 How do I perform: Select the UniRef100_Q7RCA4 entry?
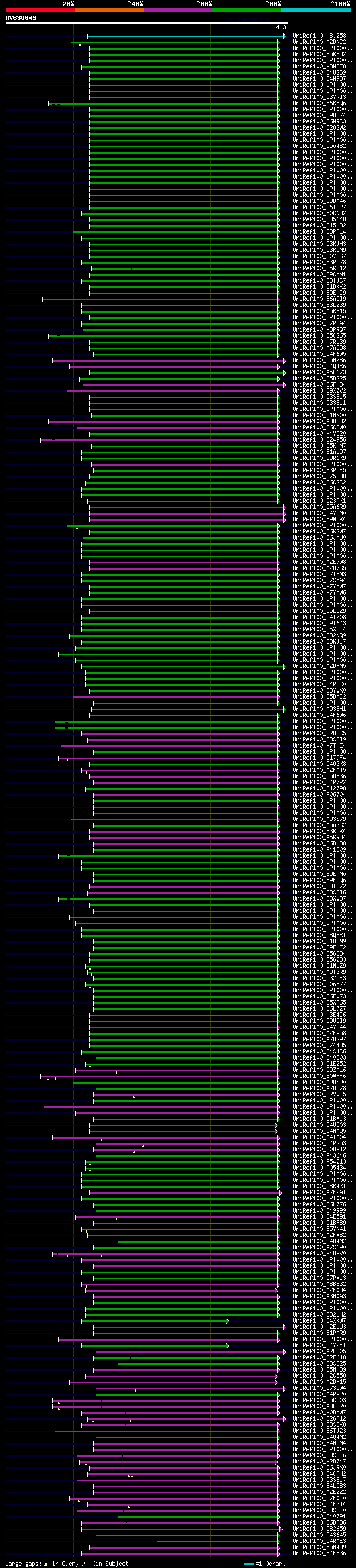pos(319,324)
